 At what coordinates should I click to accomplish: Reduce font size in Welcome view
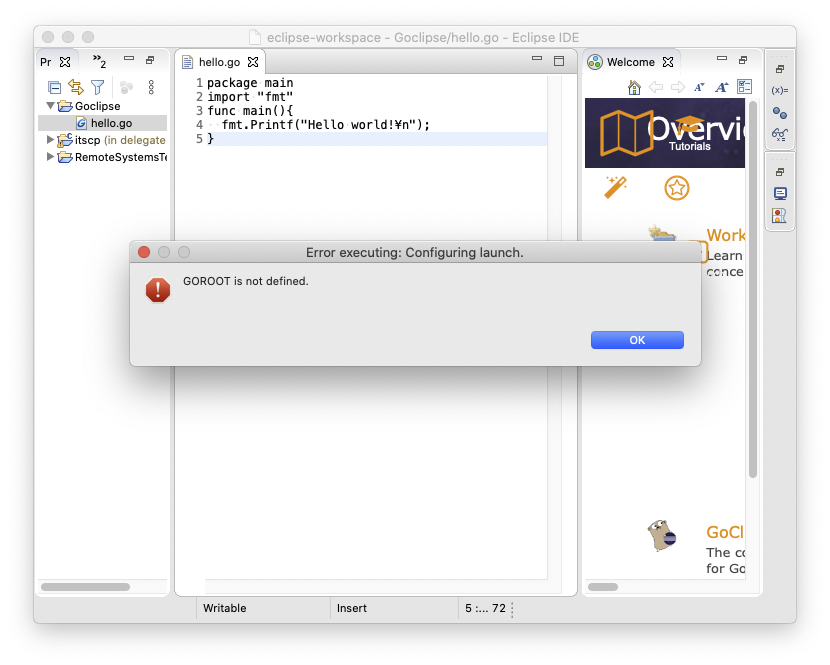click(699, 88)
